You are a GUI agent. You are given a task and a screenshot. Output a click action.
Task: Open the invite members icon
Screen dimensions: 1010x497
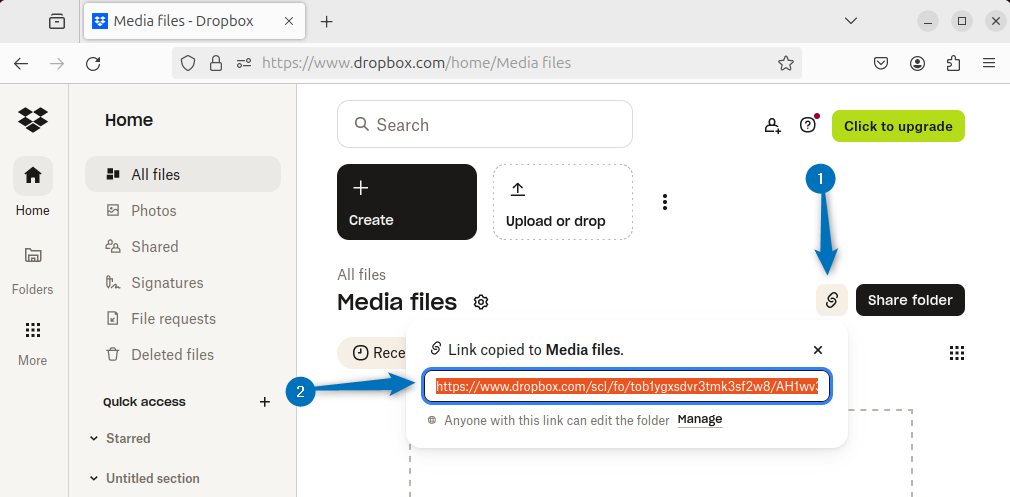772,125
